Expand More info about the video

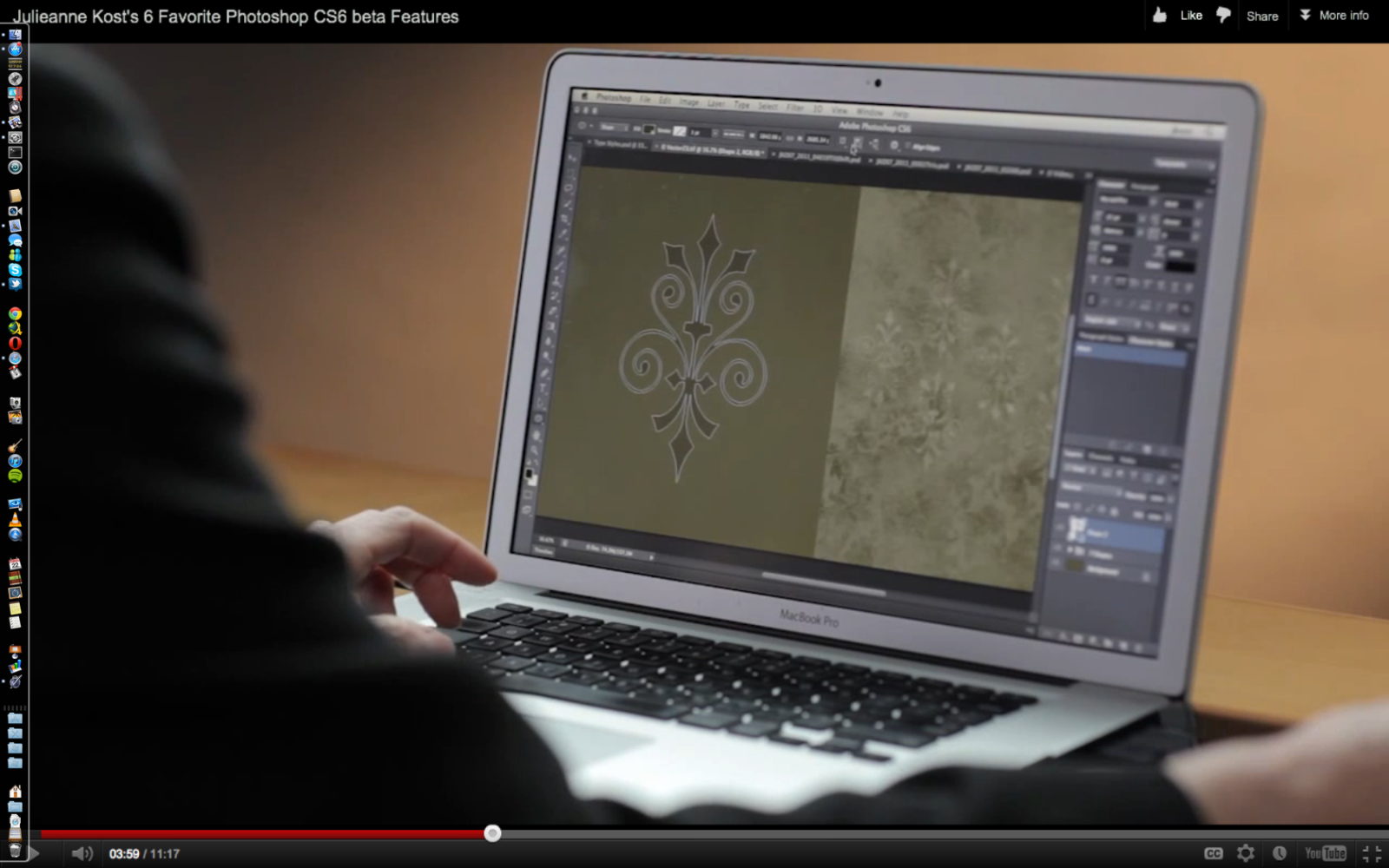point(1334,15)
